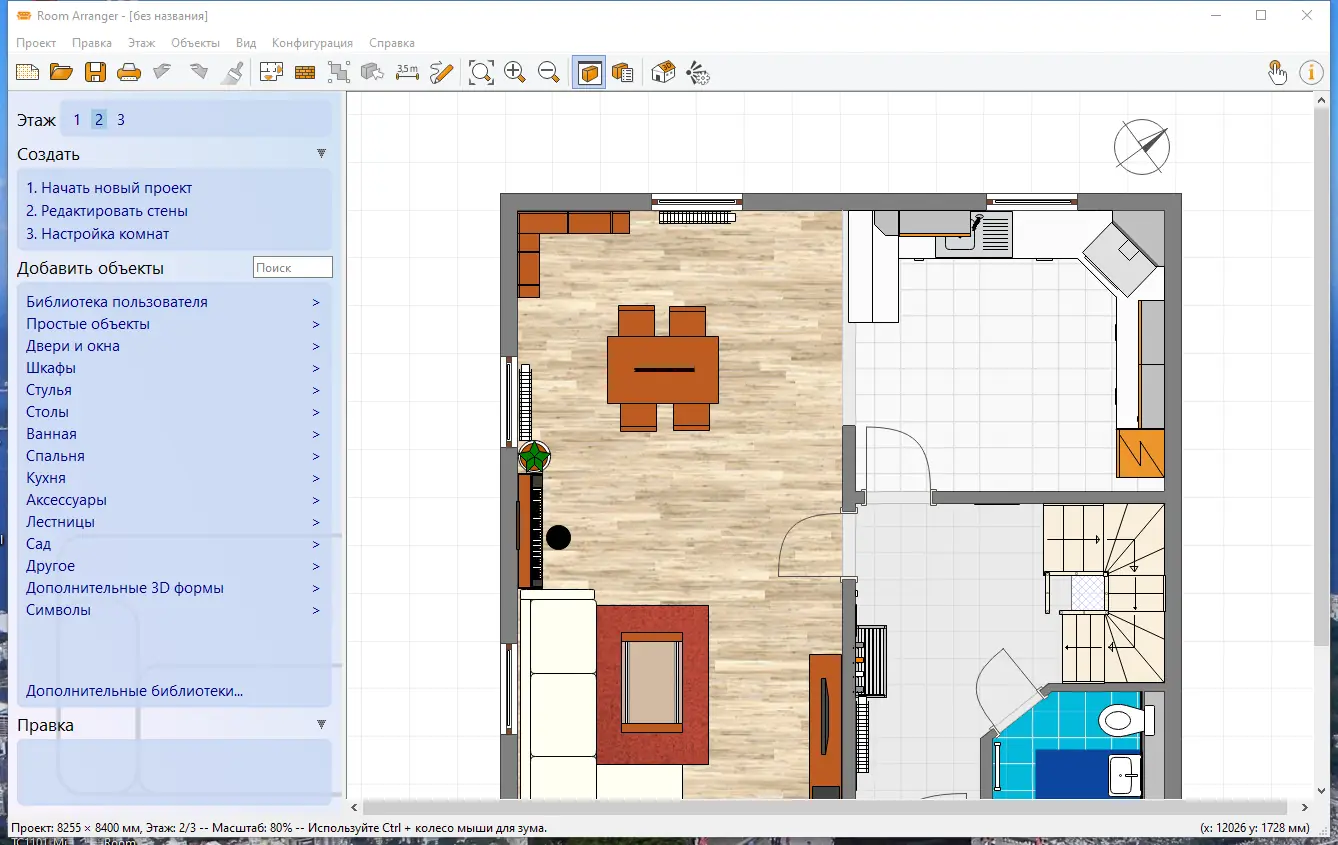
Task: Click the Save project floppy disk icon
Action: (95, 72)
